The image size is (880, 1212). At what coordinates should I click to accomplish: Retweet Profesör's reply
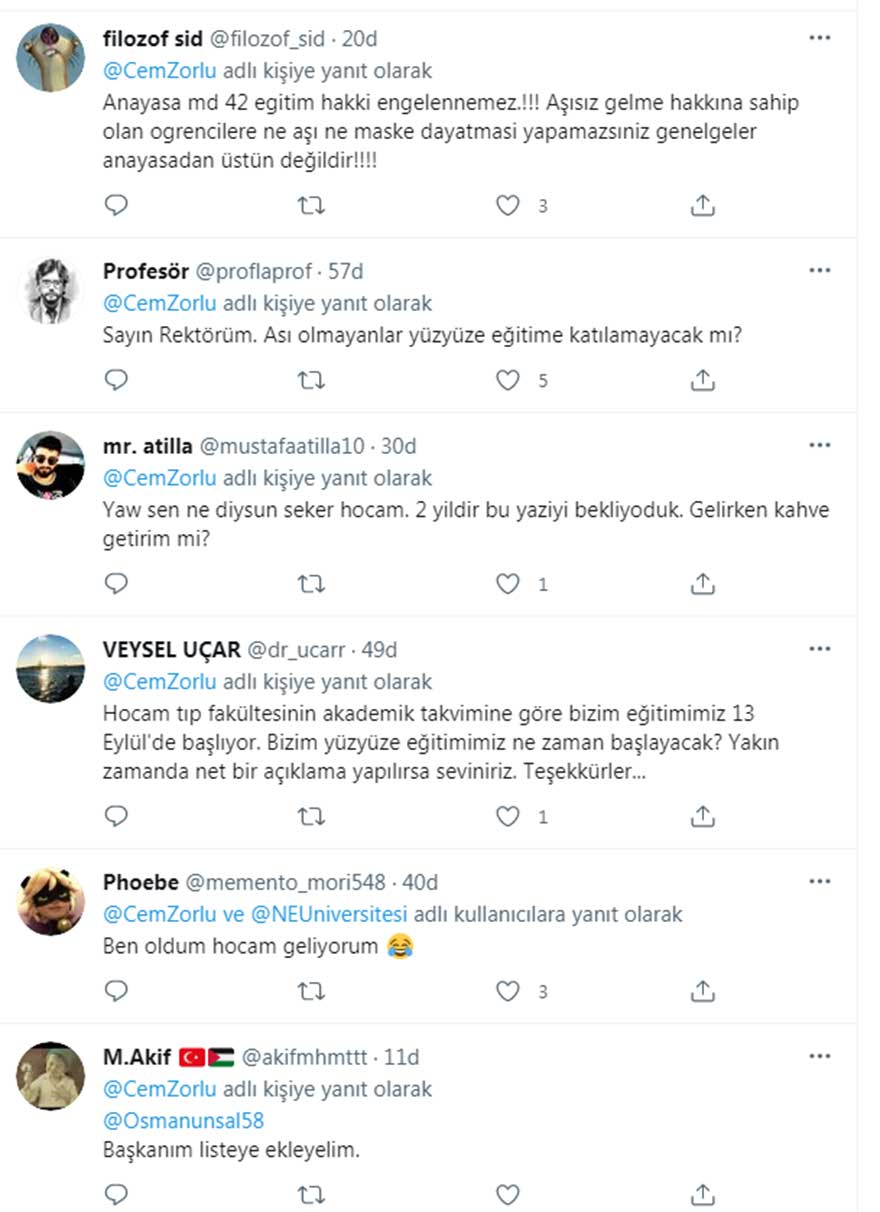(312, 380)
